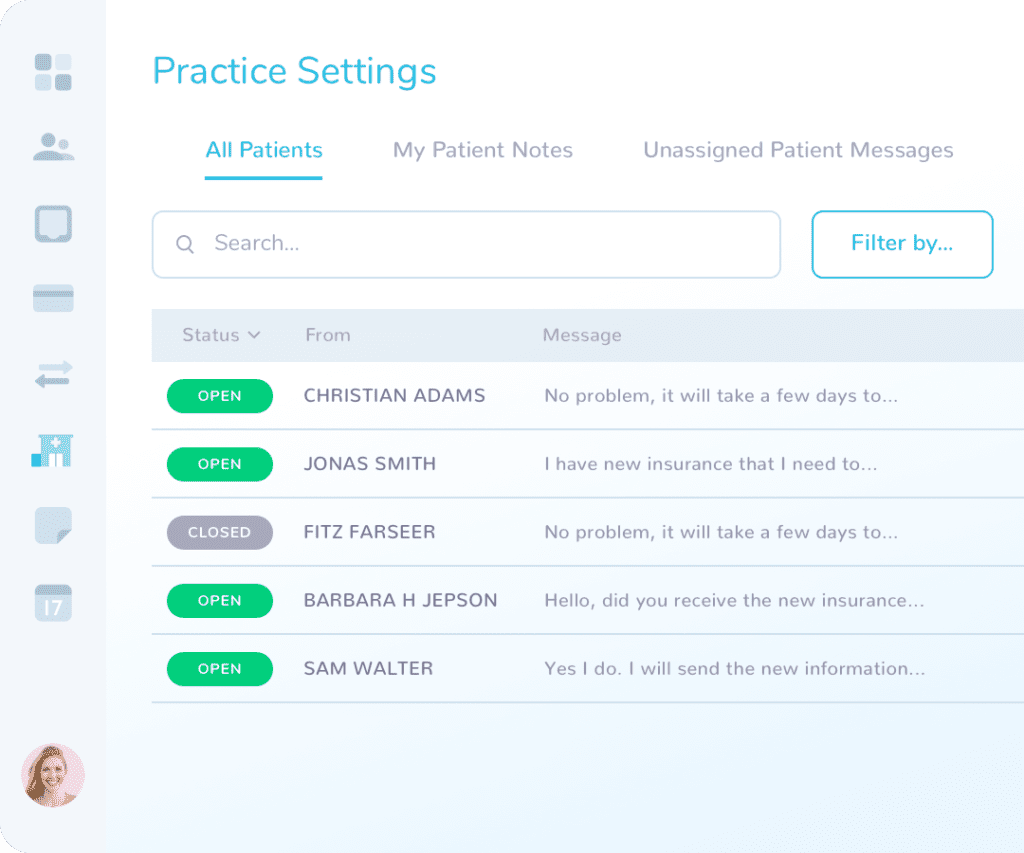Switch to the My Patient Notes tab
Screen dimensions: 1024x853
pyautogui.click(x=483, y=150)
